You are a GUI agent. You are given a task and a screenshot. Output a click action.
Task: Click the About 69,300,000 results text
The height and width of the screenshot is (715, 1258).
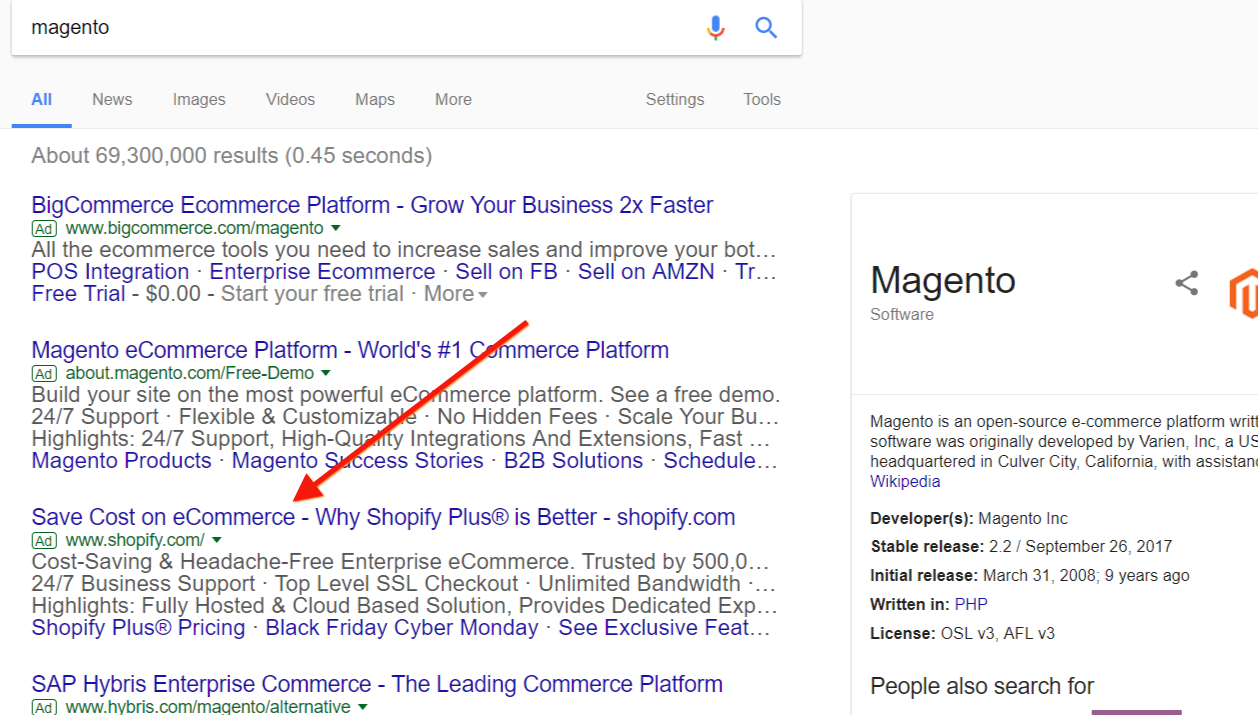pos(232,156)
